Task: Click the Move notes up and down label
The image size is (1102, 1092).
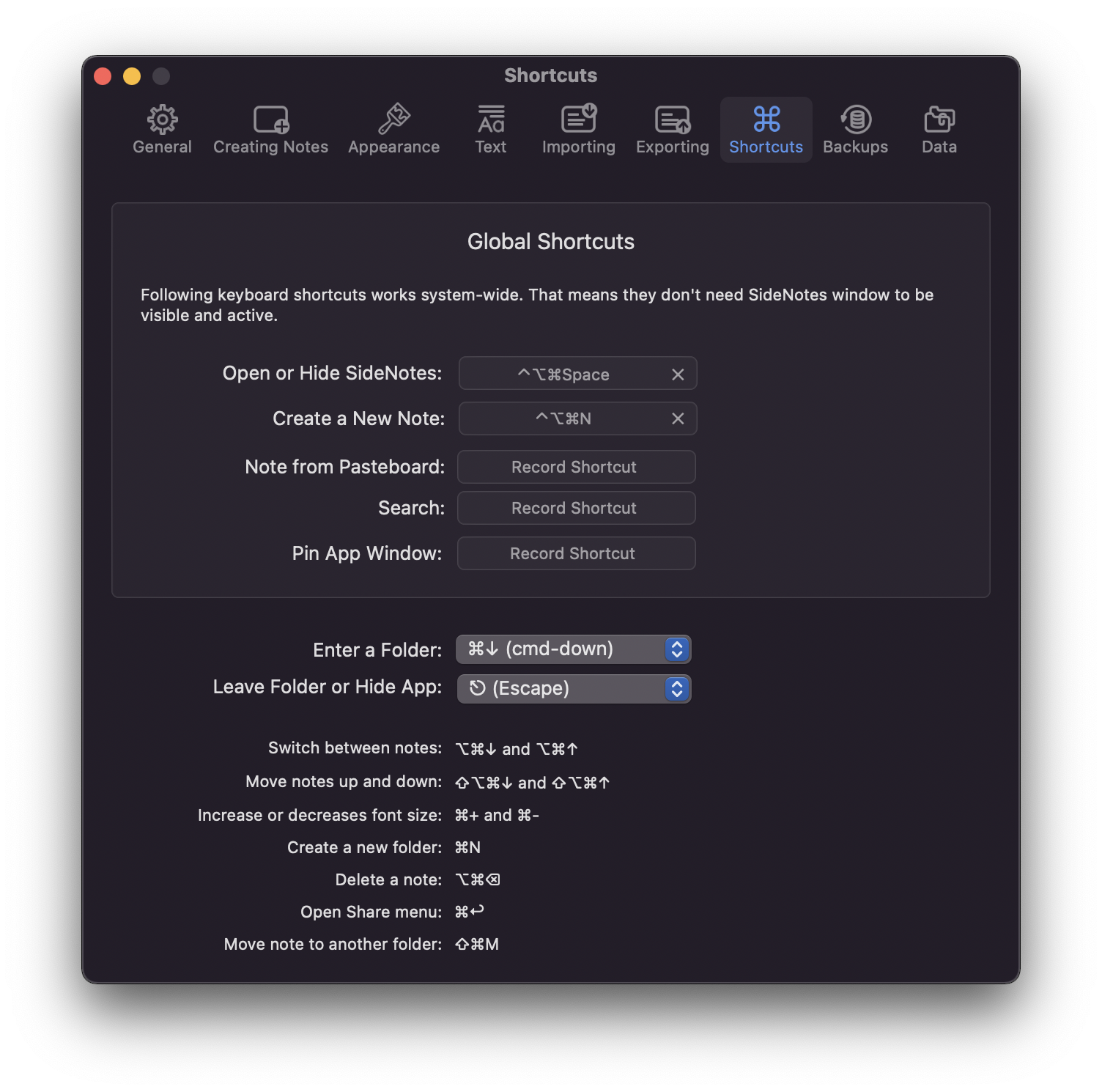Action: (344, 782)
